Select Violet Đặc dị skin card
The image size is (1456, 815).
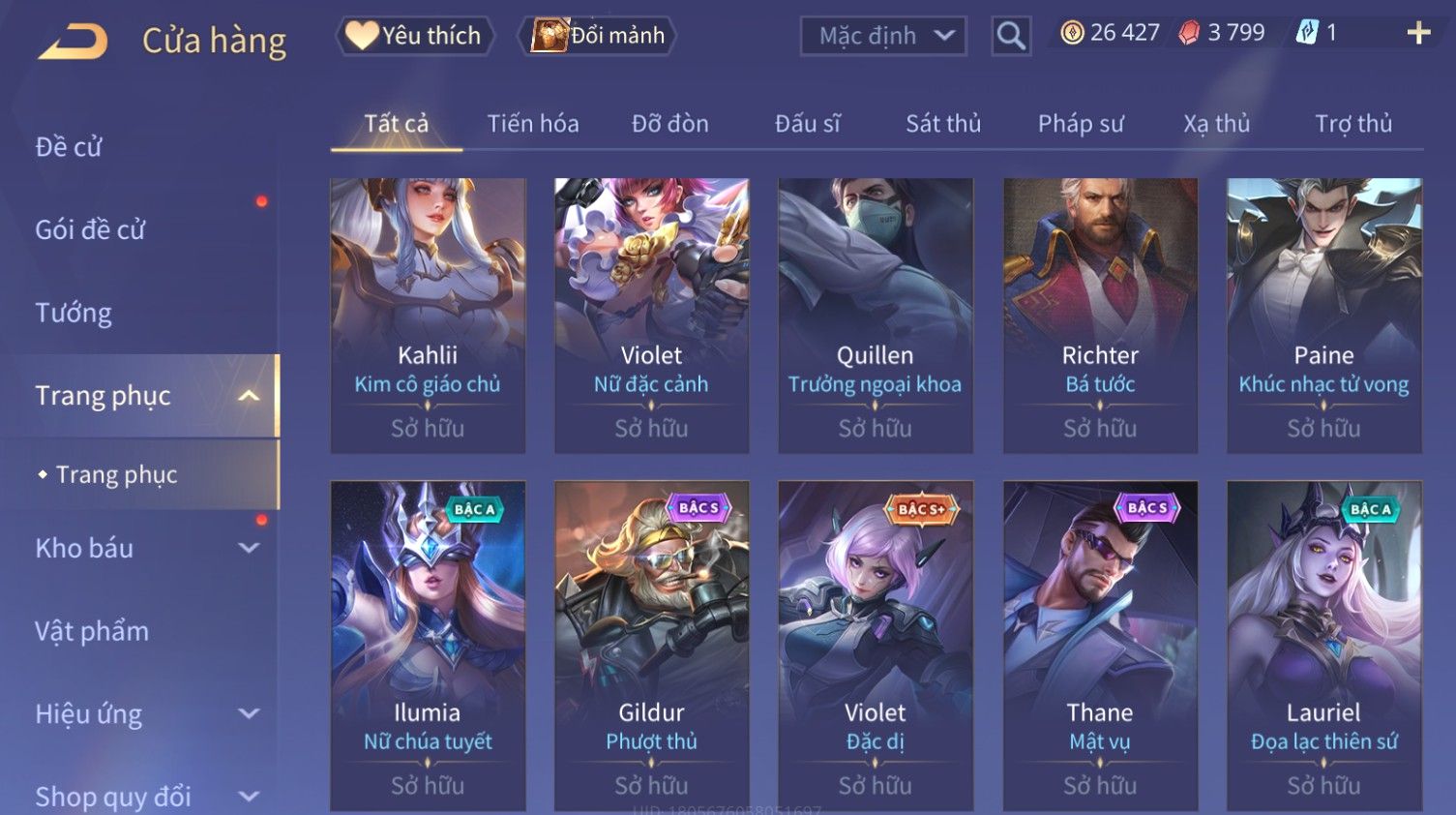(876, 646)
